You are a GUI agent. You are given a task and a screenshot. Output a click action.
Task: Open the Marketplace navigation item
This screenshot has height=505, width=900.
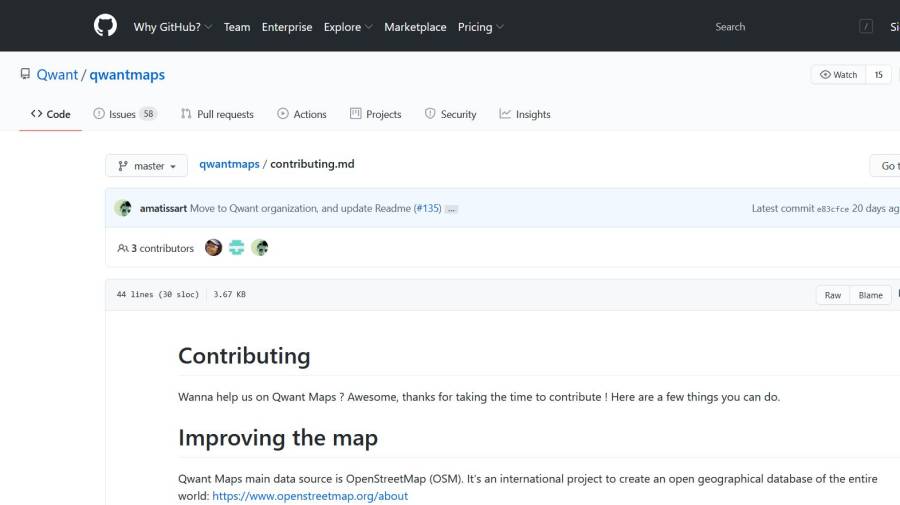415,27
